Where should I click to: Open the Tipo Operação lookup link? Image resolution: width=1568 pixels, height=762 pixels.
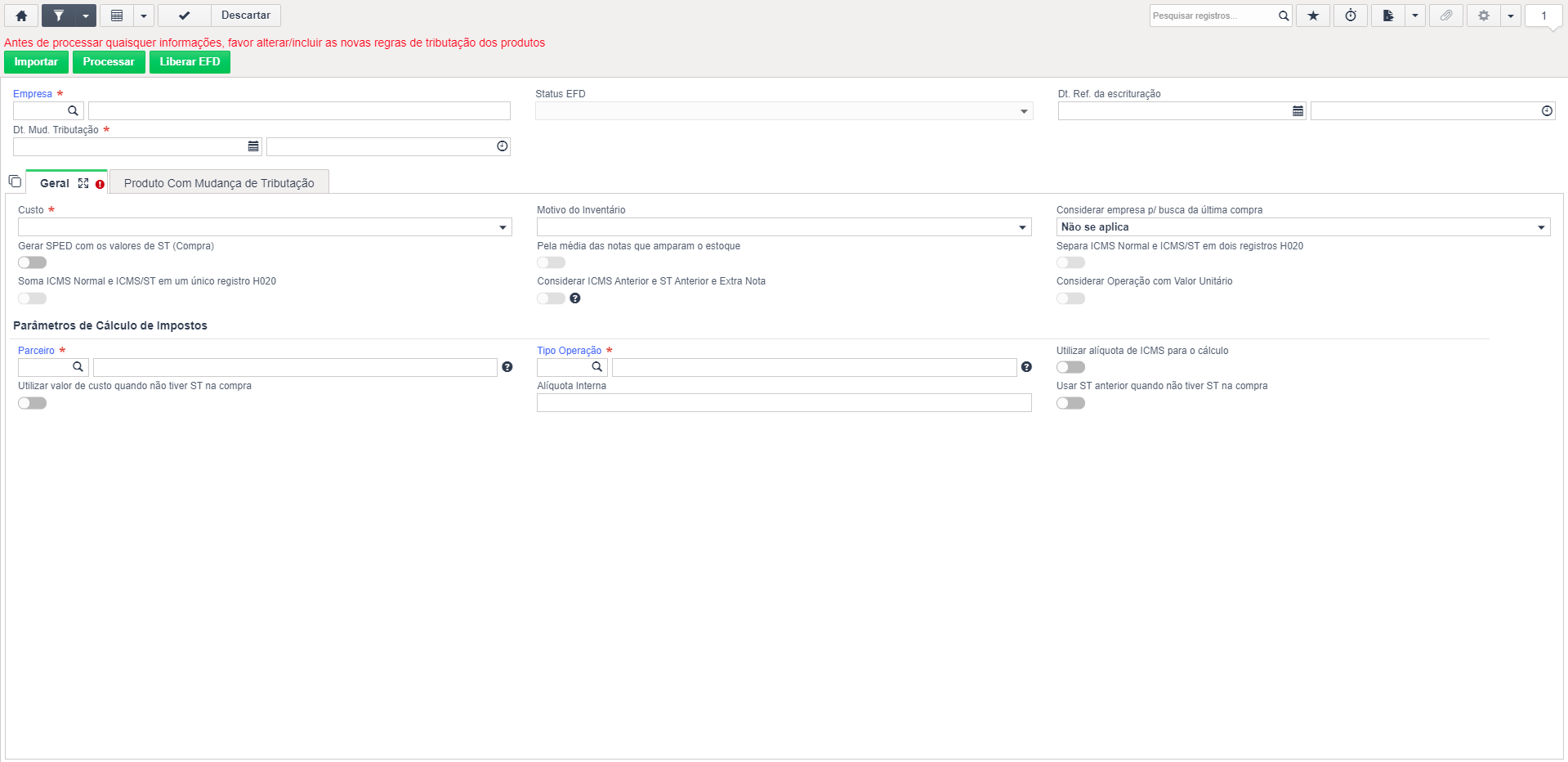(x=569, y=351)
